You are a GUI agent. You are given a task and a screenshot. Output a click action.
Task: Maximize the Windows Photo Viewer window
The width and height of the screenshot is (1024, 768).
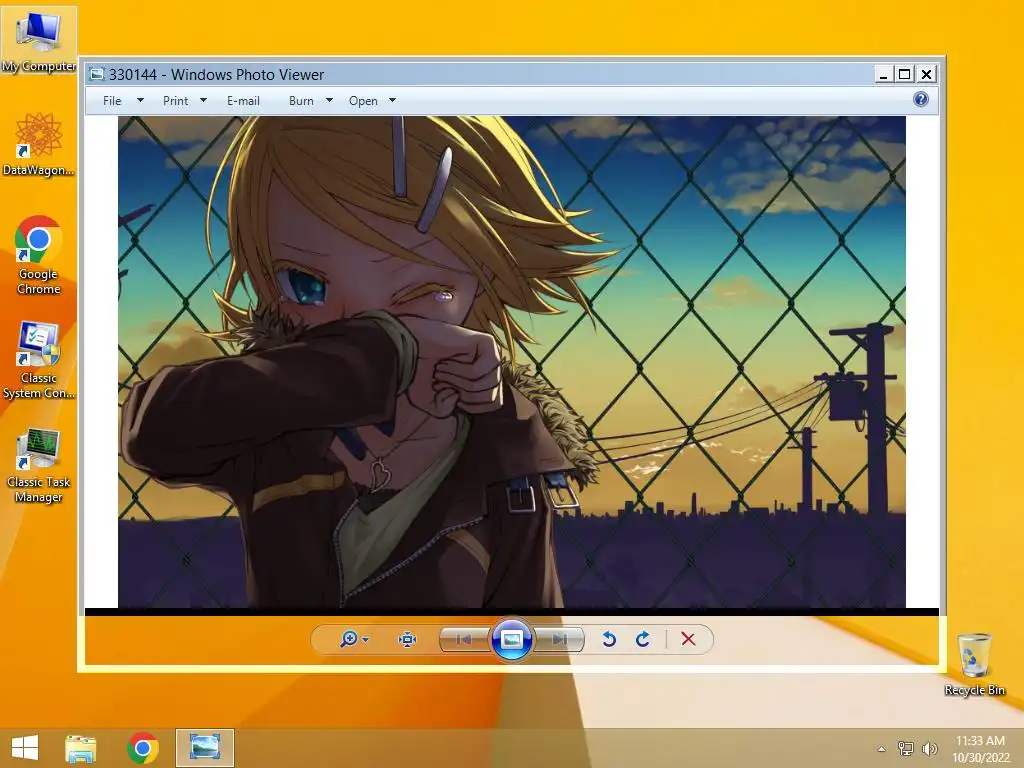(904, 74)
